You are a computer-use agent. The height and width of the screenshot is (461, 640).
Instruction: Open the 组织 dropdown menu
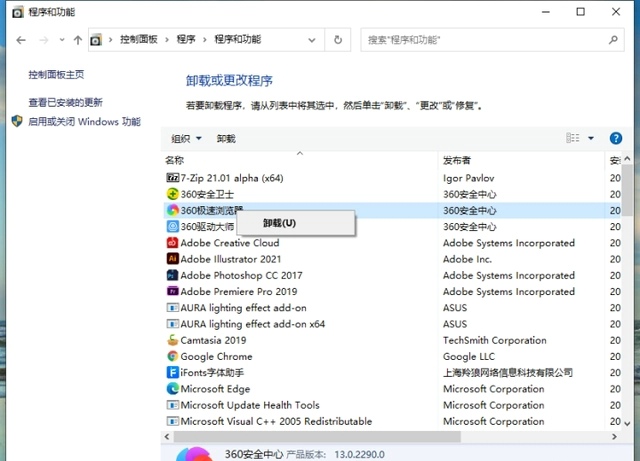click(186, 139)
